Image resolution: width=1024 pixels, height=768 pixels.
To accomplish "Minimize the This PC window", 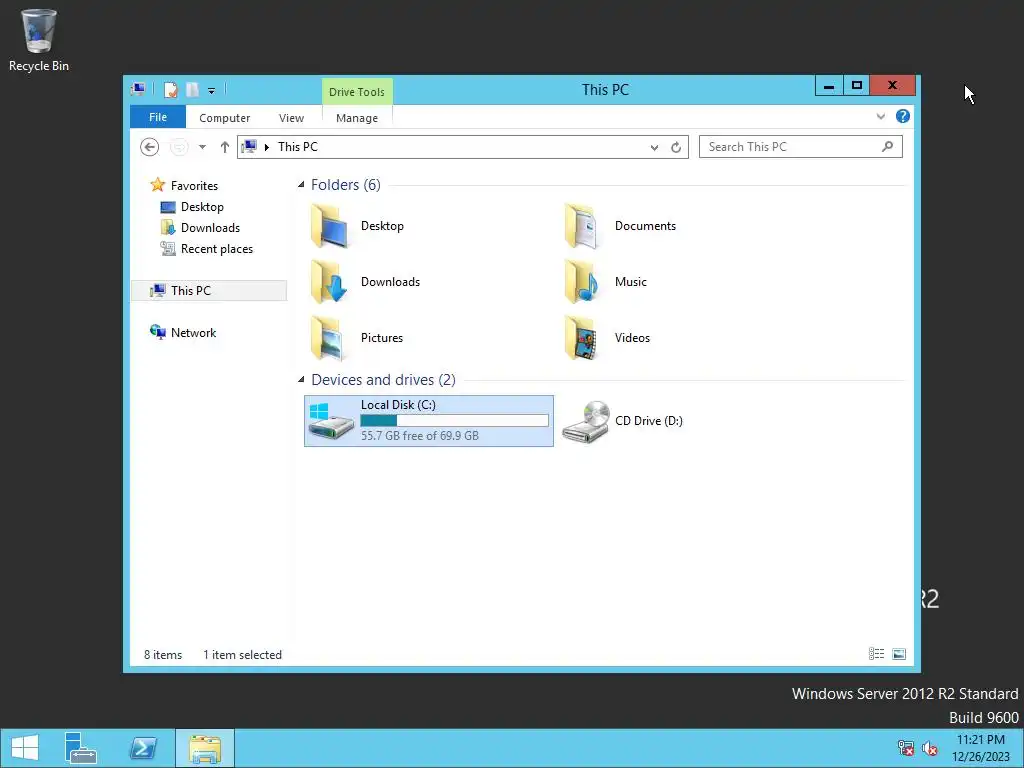I will pos(829,86).
